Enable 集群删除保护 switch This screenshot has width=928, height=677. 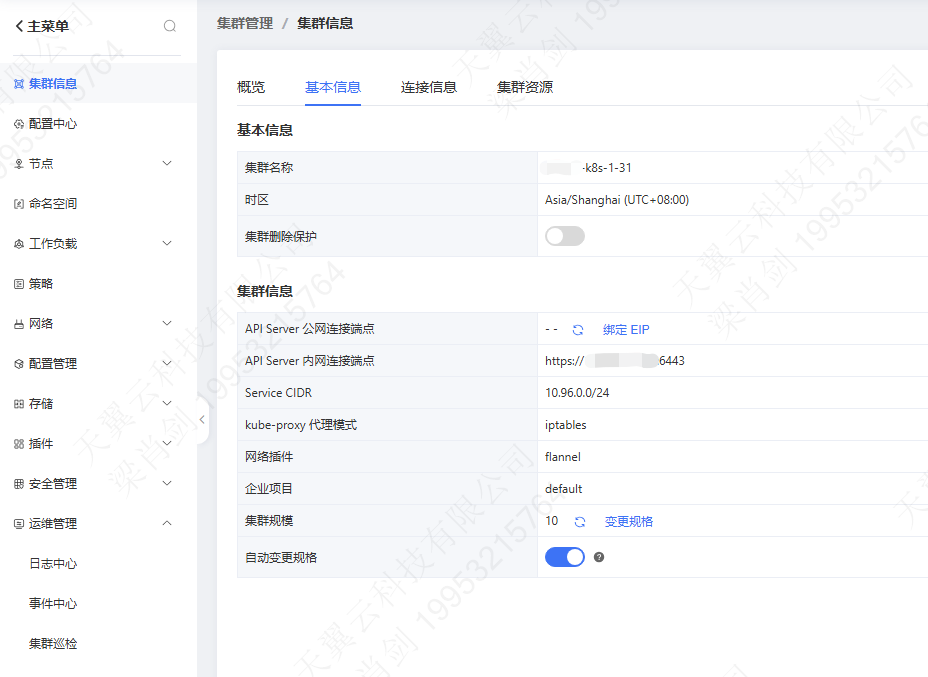[x=564, y=236]
